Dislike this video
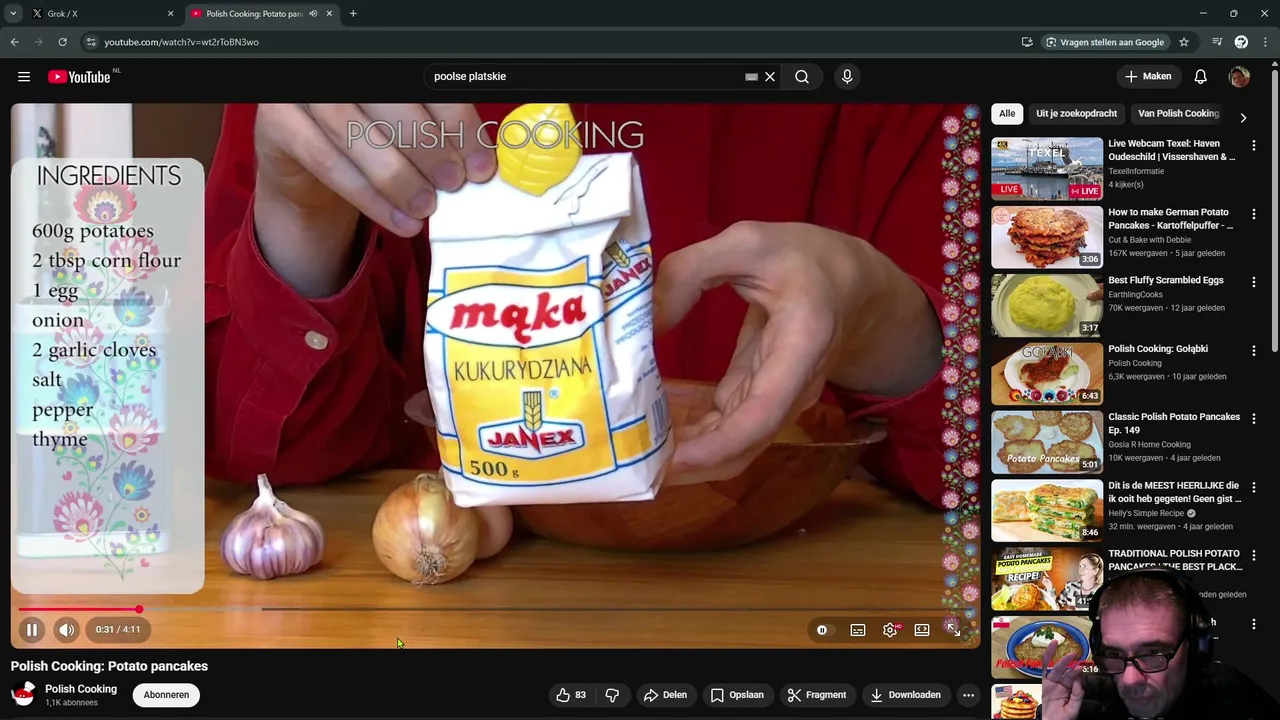Viewport: 1280px width, 720px height. [612, 695]
